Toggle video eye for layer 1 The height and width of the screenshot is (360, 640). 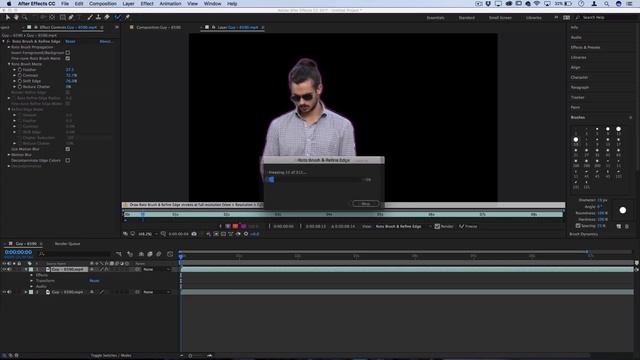coord(4,269)
